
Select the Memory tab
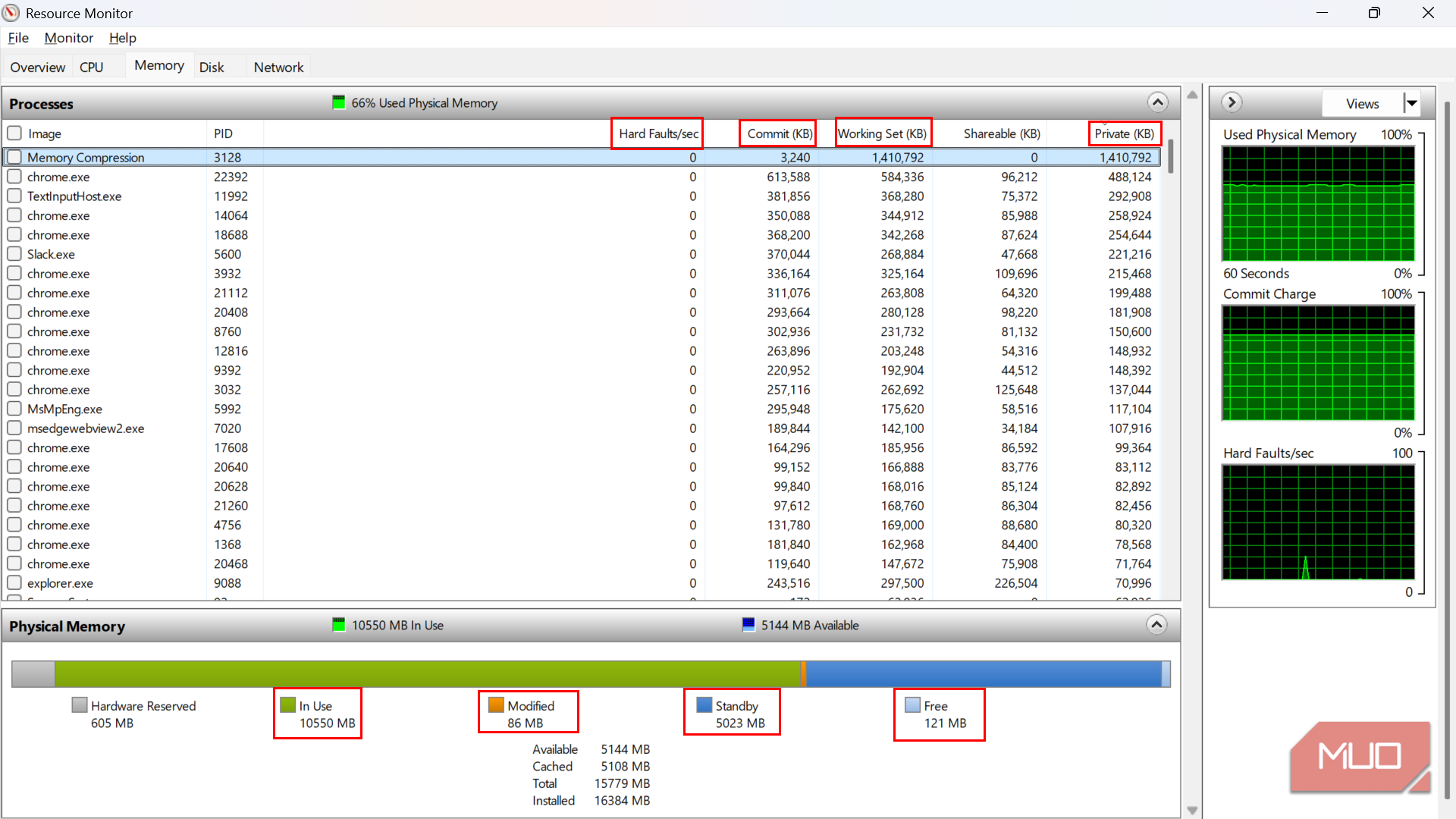tap(159, 65)
